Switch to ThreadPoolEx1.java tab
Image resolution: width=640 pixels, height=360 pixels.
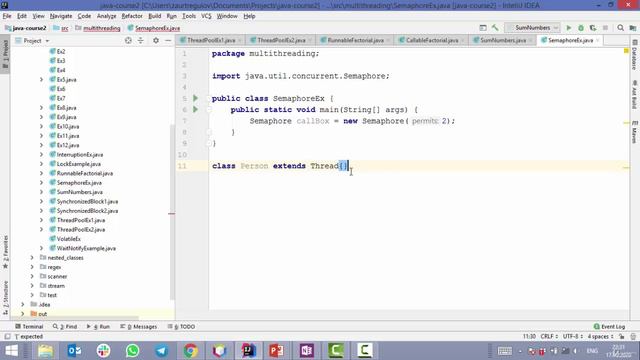click(211, 40)
